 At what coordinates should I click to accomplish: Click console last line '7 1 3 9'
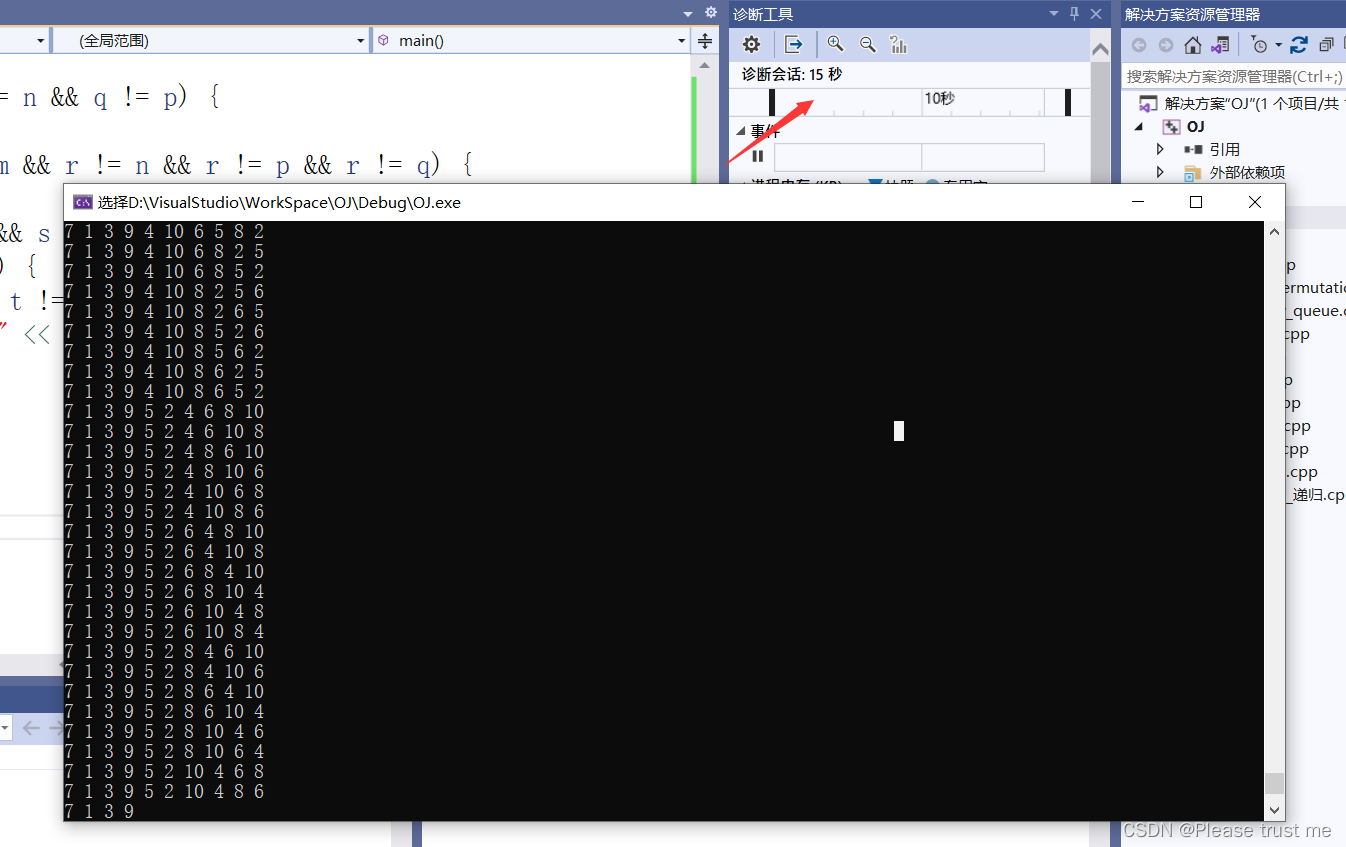(x=100, y=811)
